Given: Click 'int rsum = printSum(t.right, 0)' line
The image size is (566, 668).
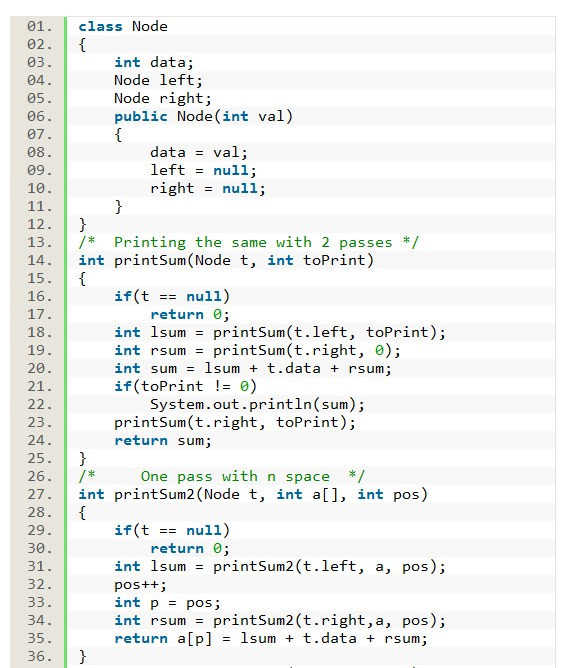Looking at the screenshot, I should tap(258, 350).
